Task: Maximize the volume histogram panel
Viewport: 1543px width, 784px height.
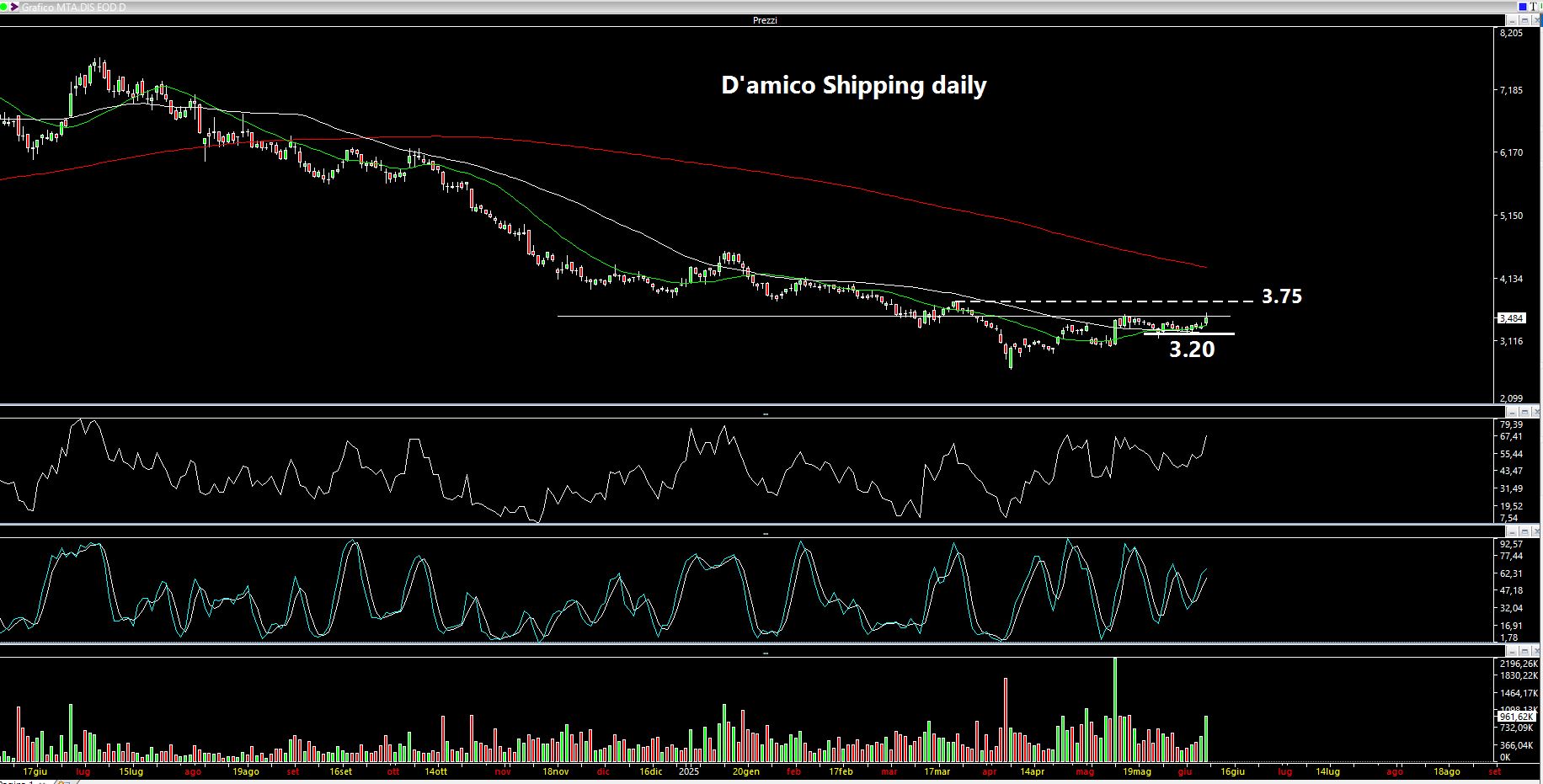Action: 1524,651
